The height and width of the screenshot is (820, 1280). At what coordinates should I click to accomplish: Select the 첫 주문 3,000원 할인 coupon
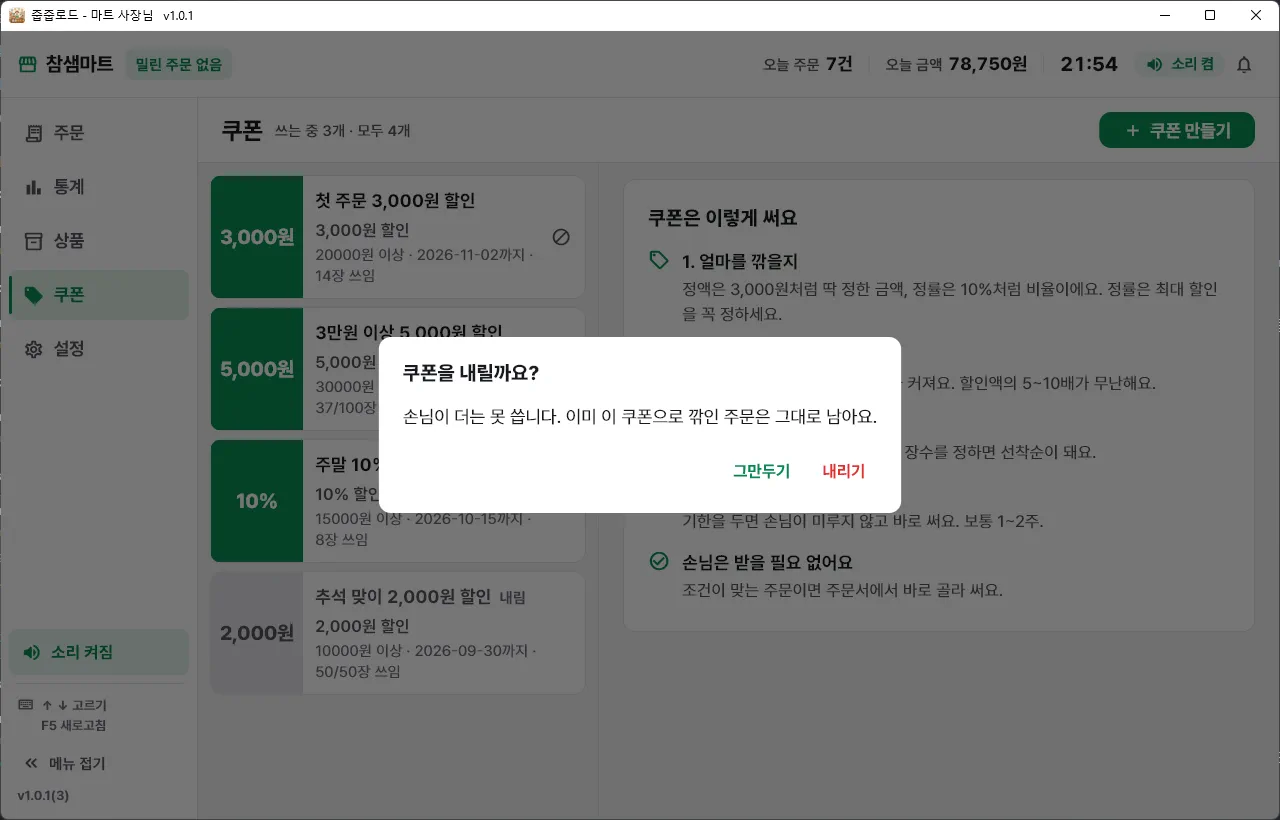[397, 237]
